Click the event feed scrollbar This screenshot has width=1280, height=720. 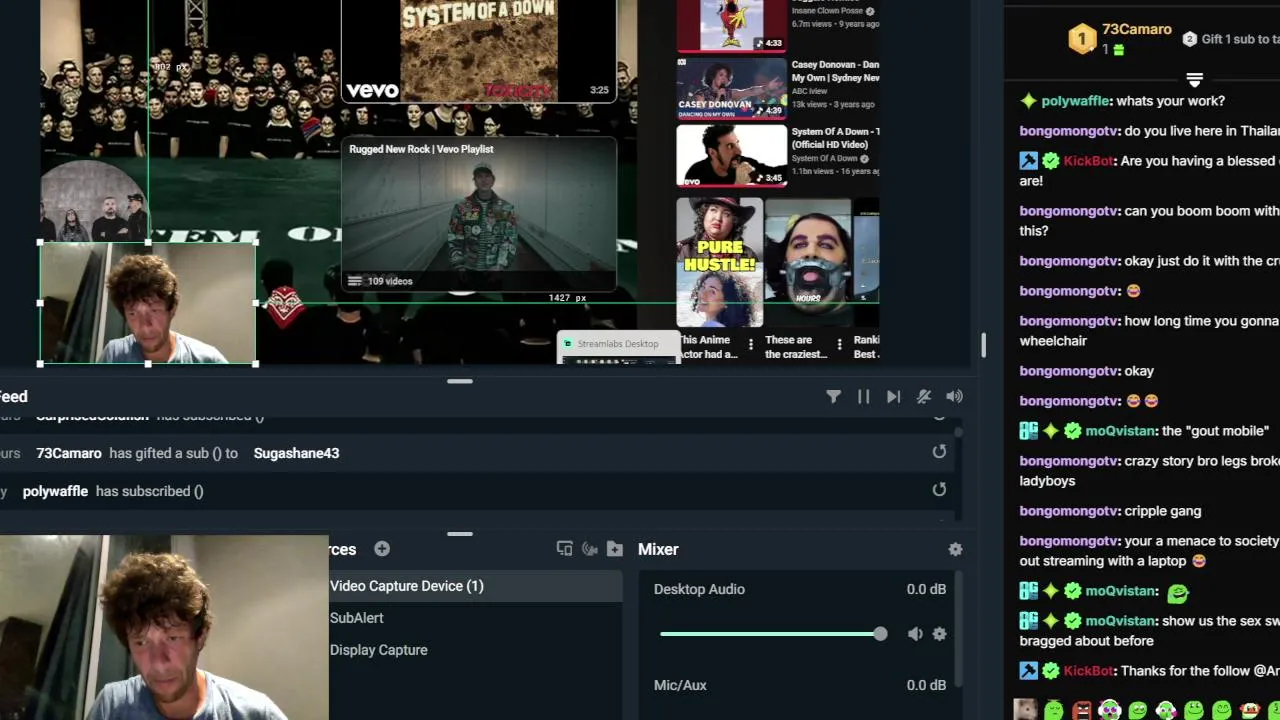click(x=958, y=432)
